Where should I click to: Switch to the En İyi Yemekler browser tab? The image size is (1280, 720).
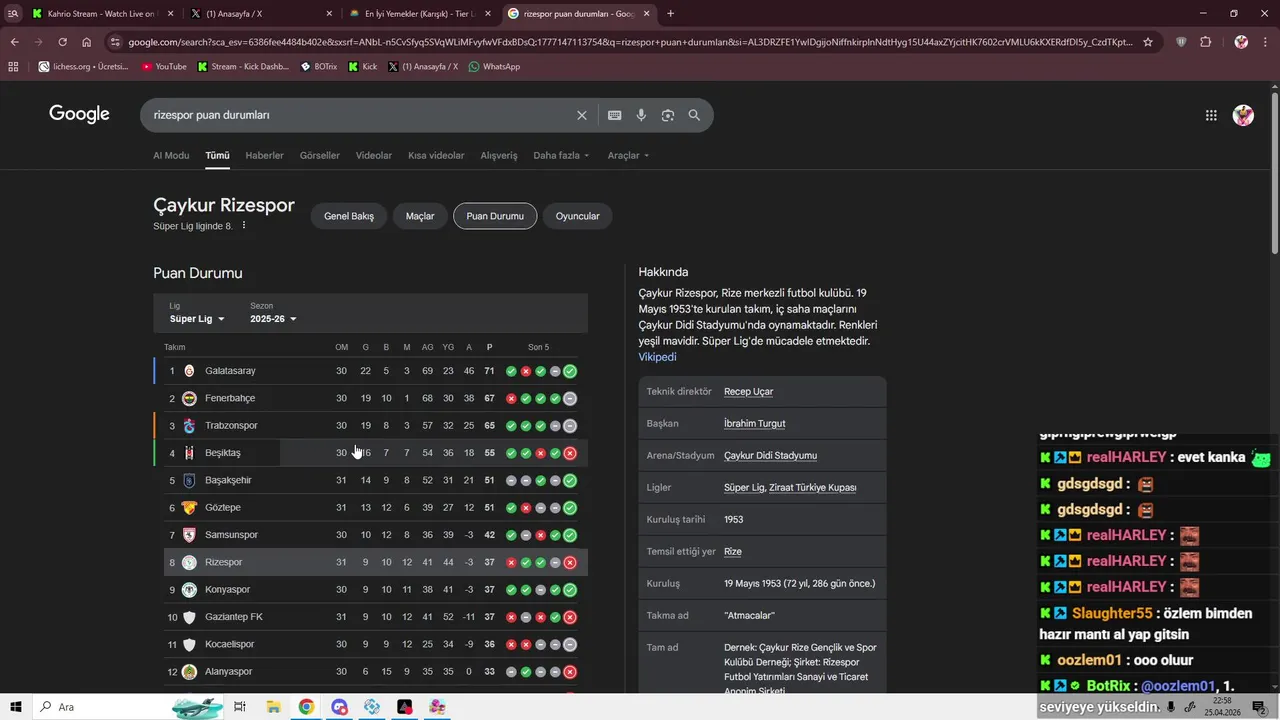[x=420, y=13]
